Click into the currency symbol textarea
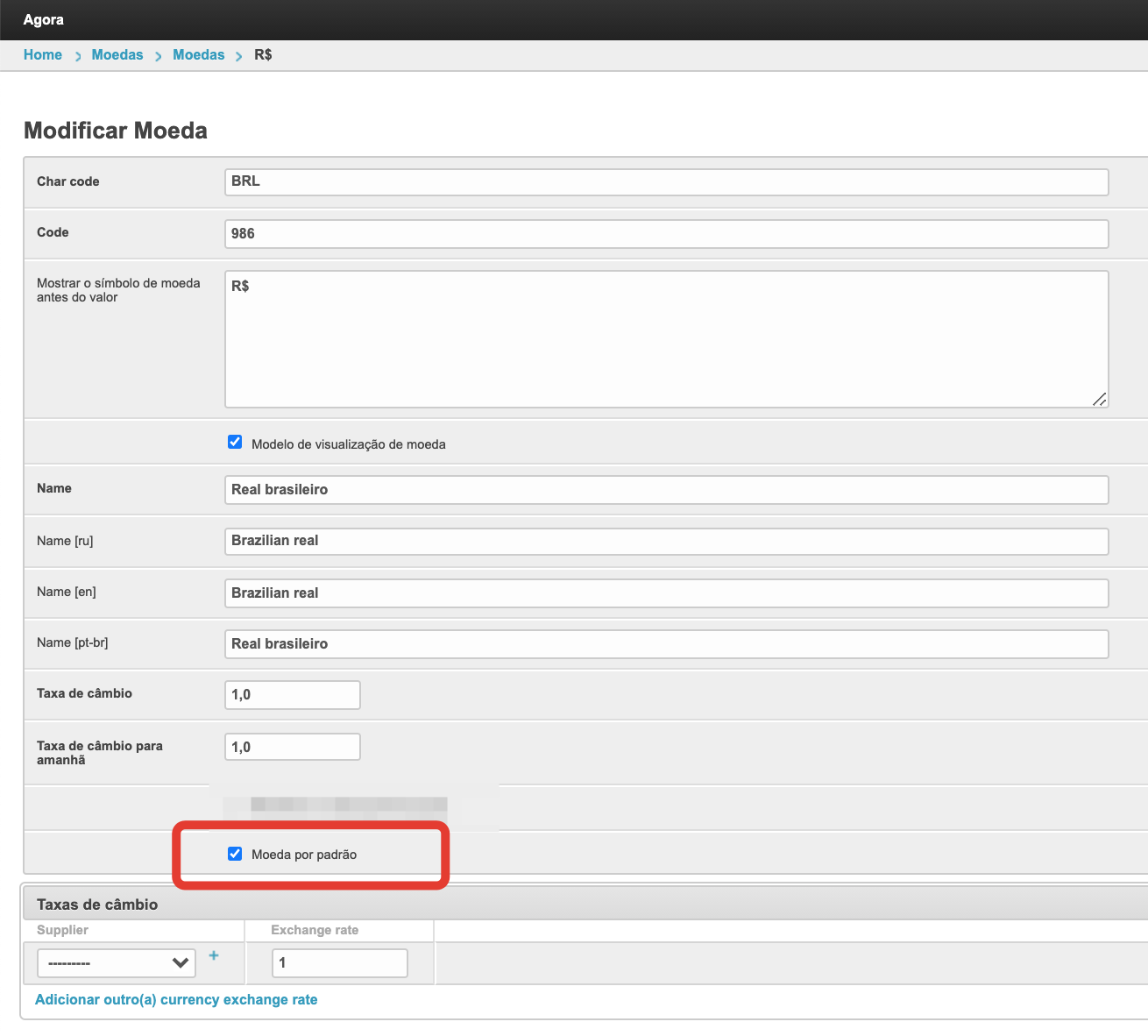Screen dimensions: 1148x1036 666,339
